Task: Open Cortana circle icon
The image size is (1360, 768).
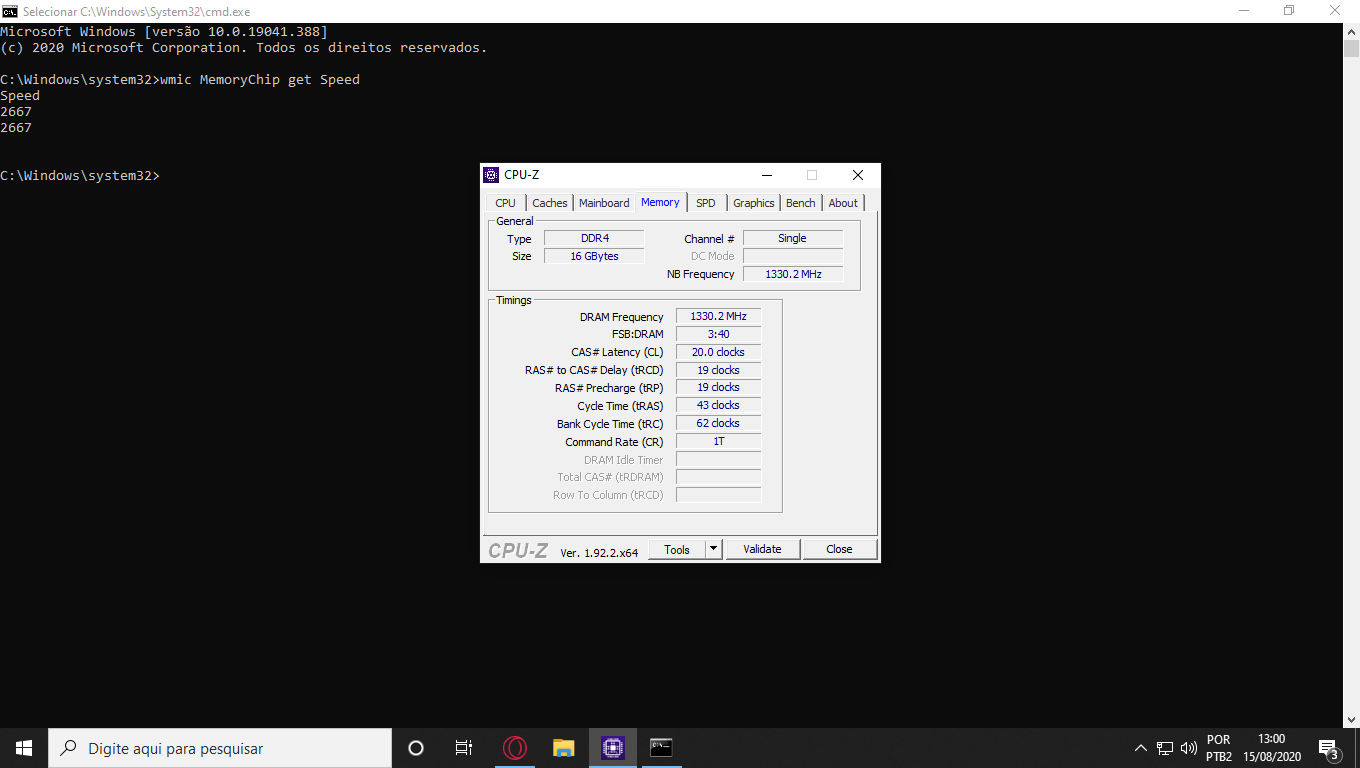Action: 416,748
